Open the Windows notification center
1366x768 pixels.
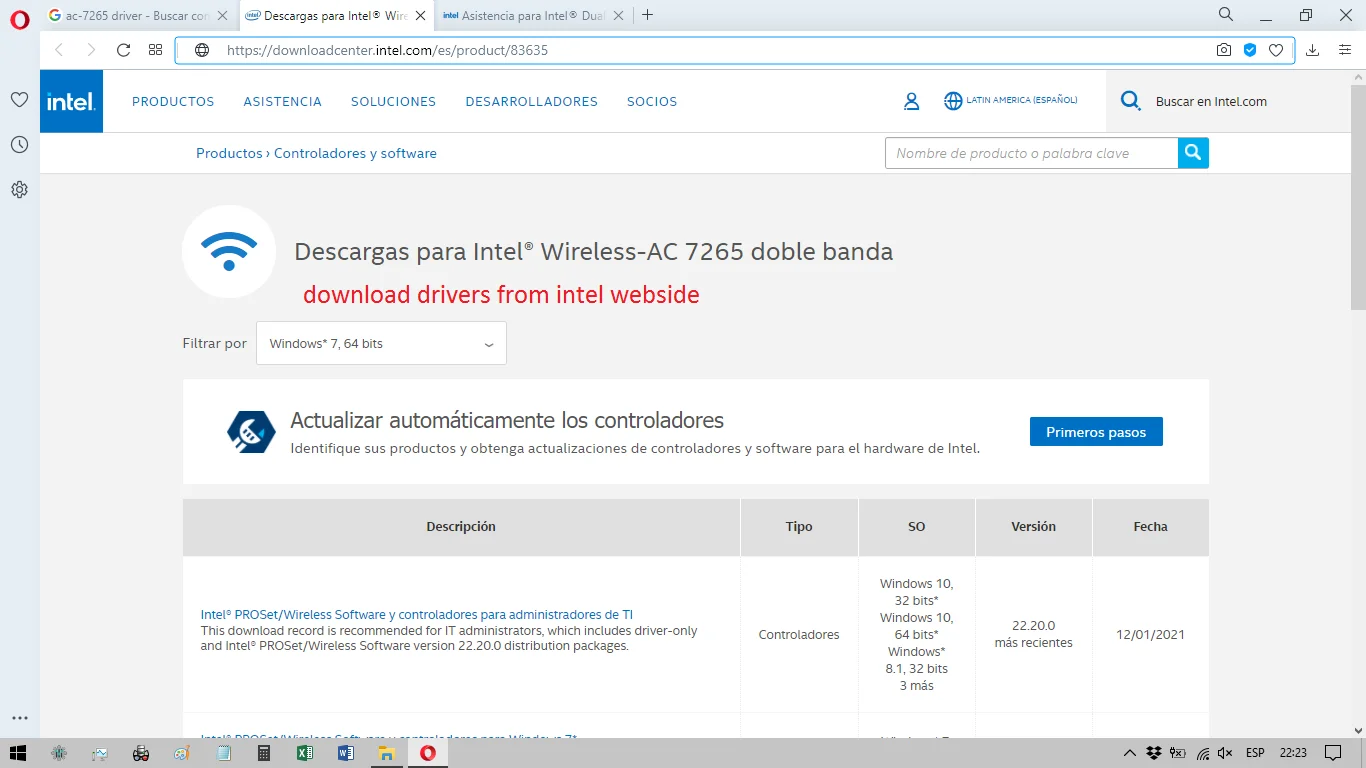click(x=1333, y=753)
